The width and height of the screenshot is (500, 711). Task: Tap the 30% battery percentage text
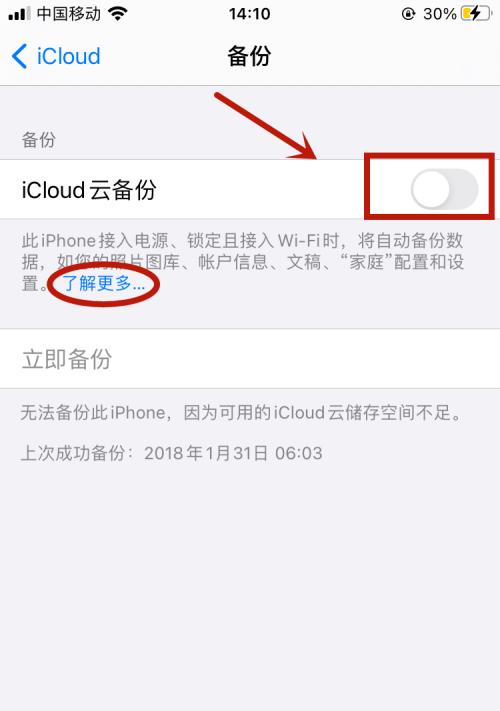[x=439, y=14]
